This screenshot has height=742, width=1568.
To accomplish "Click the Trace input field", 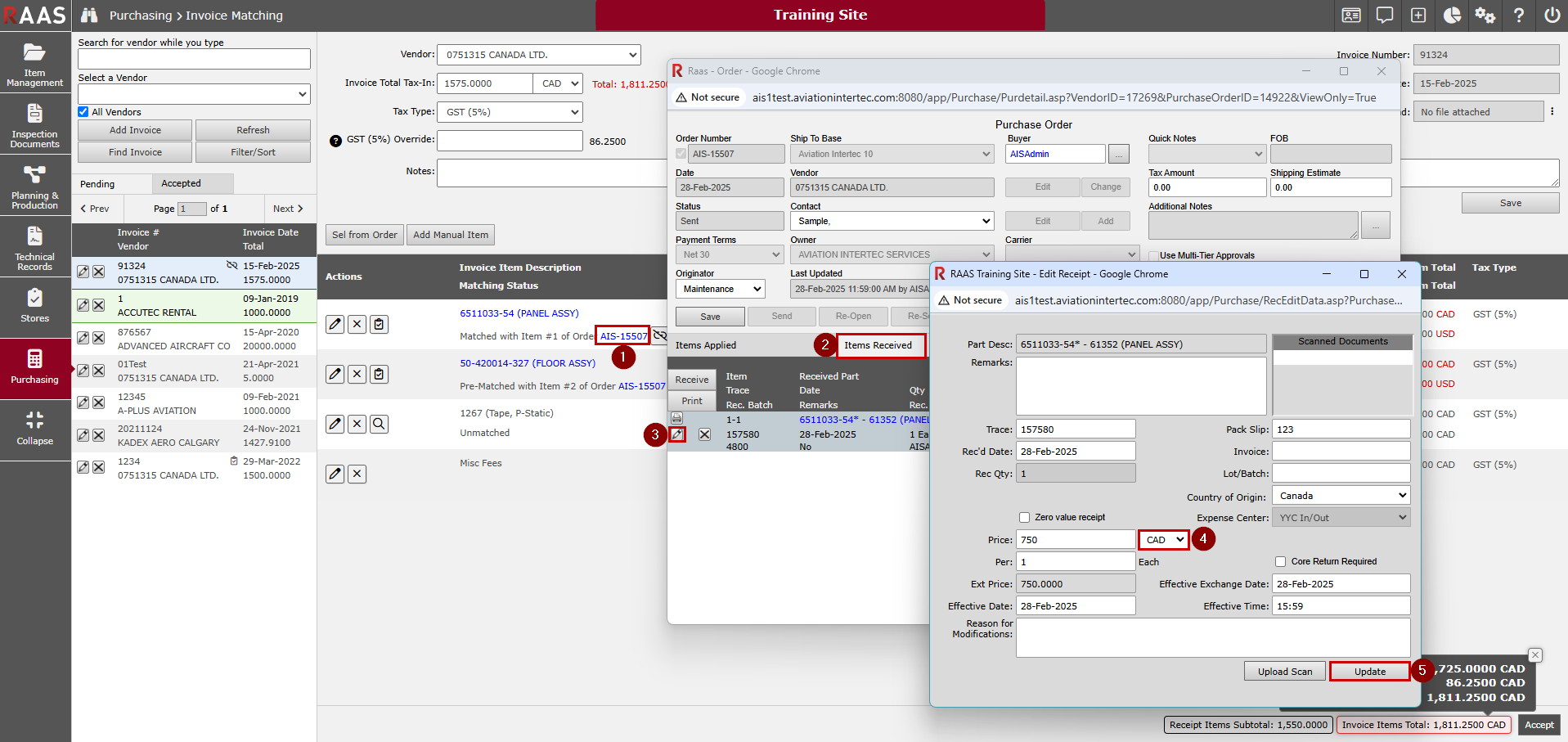I will click(1075, 429).
